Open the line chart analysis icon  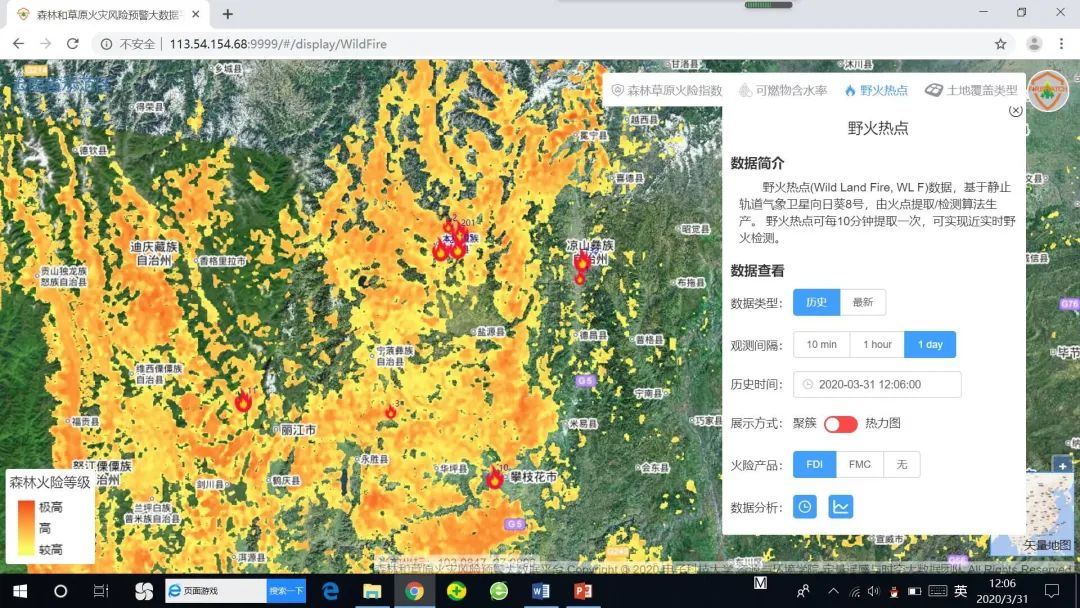840,507
